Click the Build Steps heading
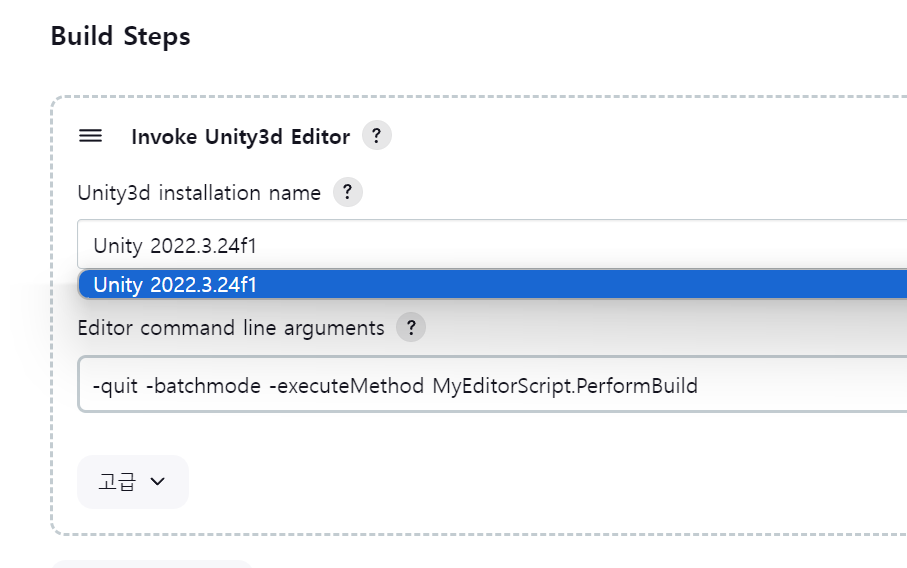The image size is (907, 568). pyautogui.click(x=120, y=36)
